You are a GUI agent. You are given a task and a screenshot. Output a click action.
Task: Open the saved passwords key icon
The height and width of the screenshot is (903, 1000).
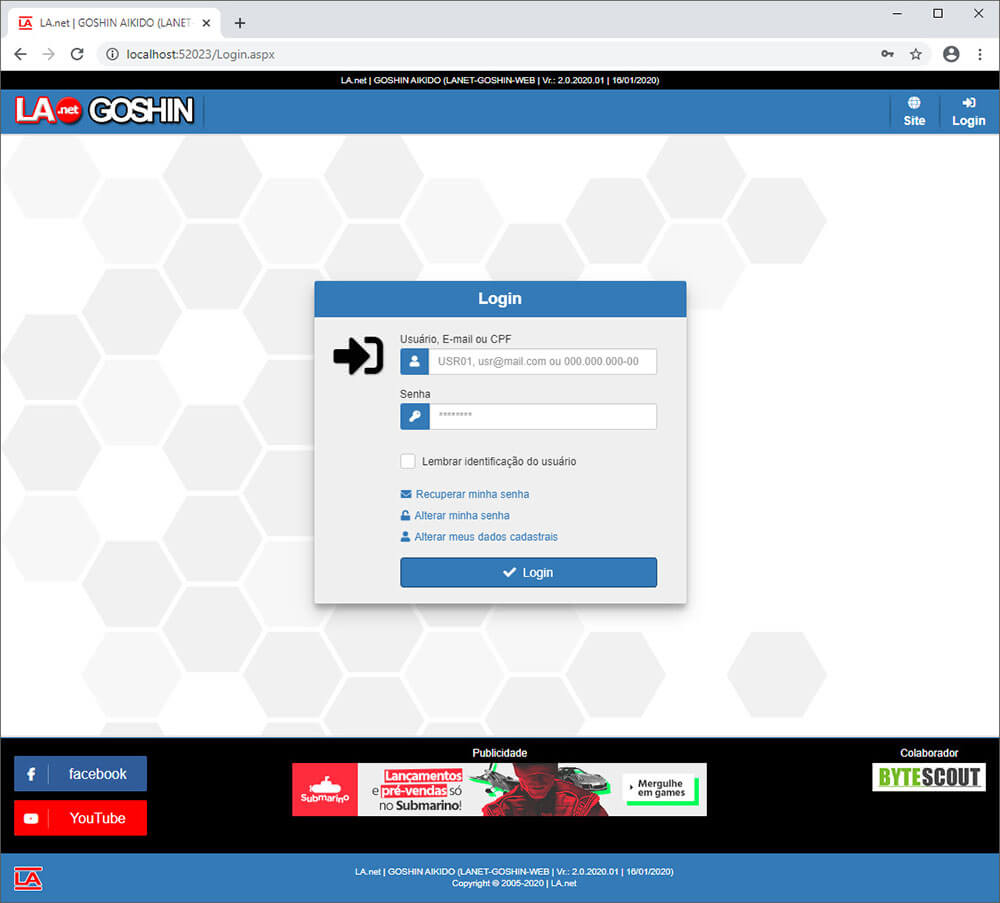pos(887,54)
